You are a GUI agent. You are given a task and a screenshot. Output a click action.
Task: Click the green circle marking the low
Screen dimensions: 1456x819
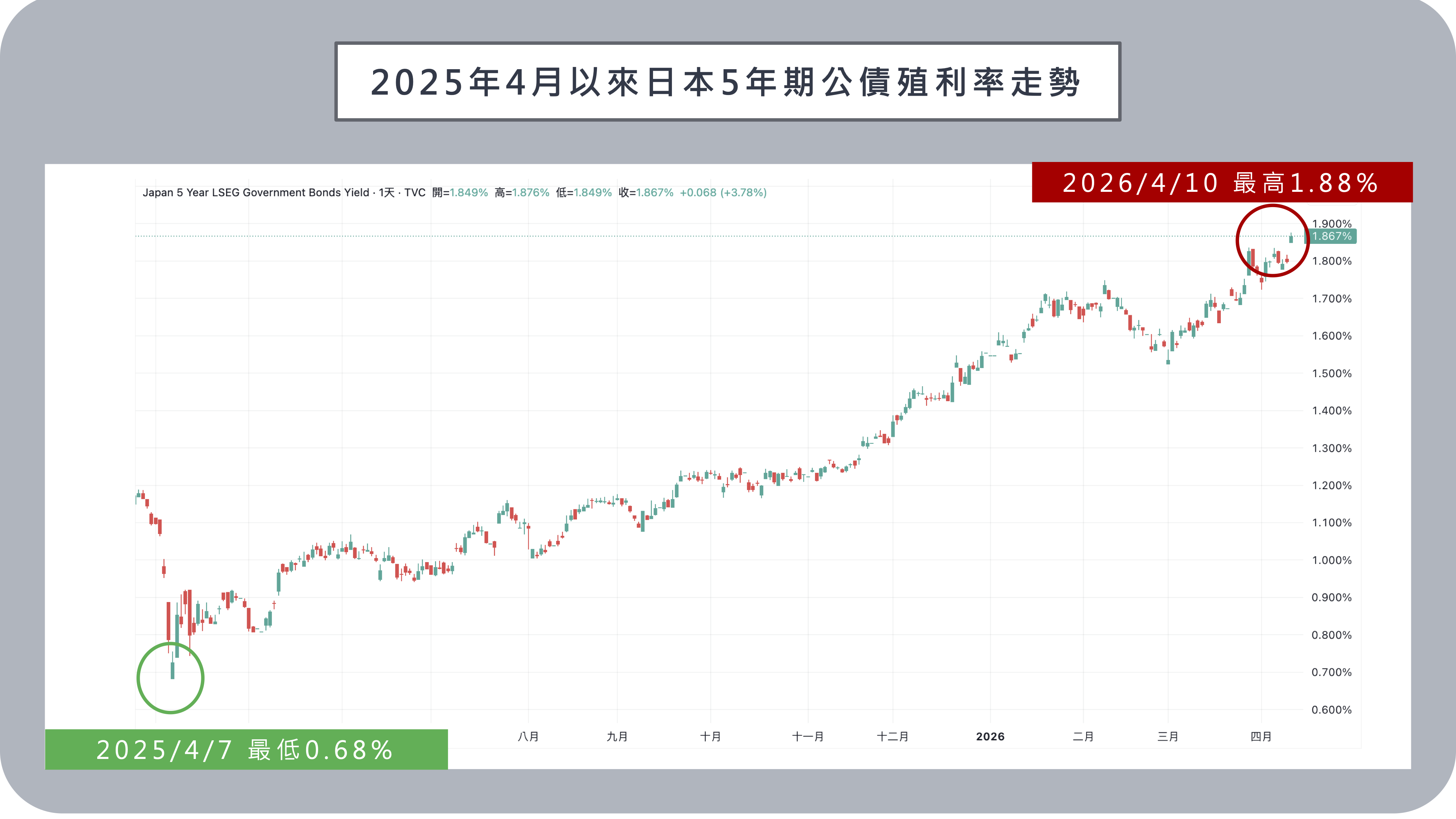tap(170, 678)
